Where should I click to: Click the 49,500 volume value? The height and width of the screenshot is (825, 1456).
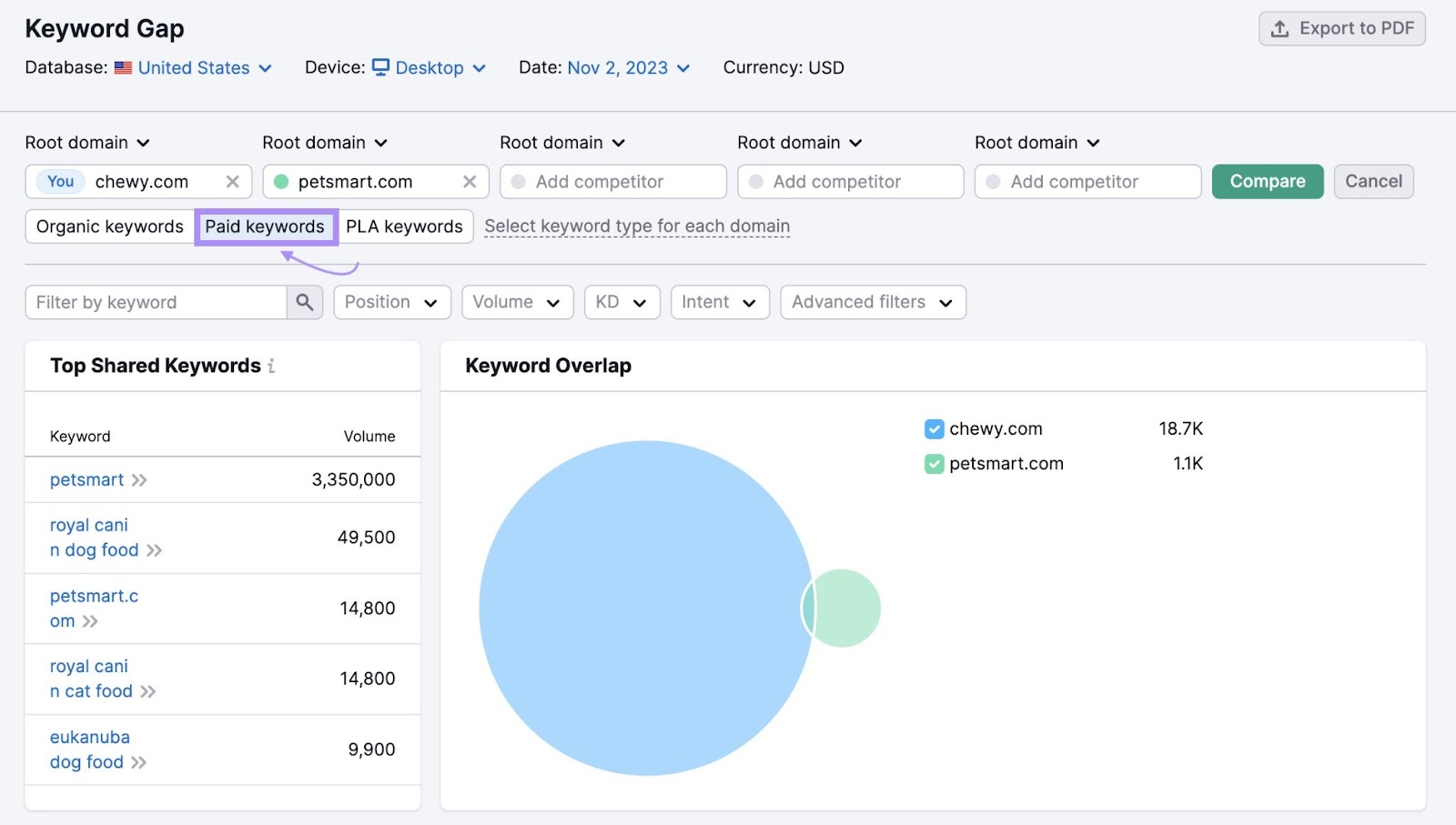click(x=366, y=538)
